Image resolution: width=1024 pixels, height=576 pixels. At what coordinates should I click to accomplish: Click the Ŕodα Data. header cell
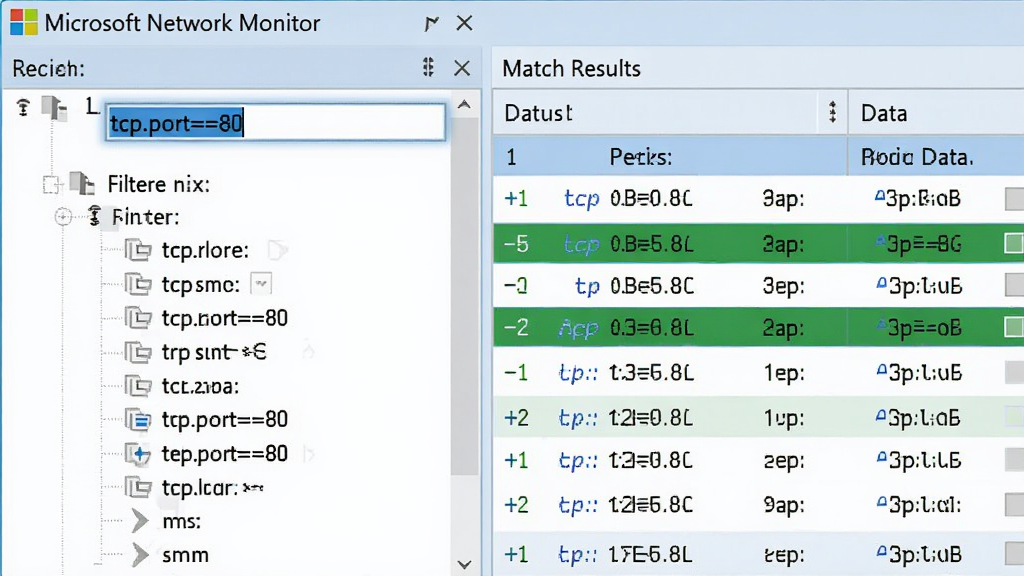(x=917, y=157)
